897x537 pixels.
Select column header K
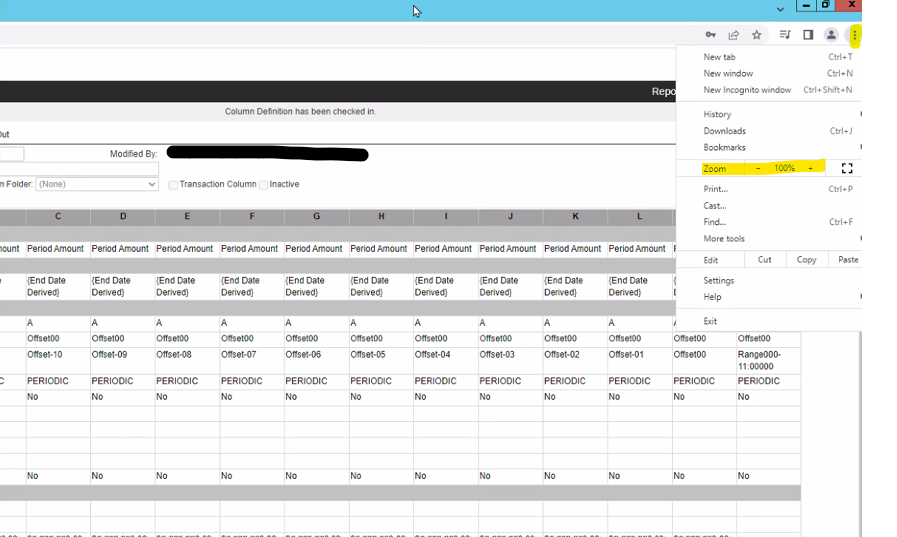click(x=575, y=217)
